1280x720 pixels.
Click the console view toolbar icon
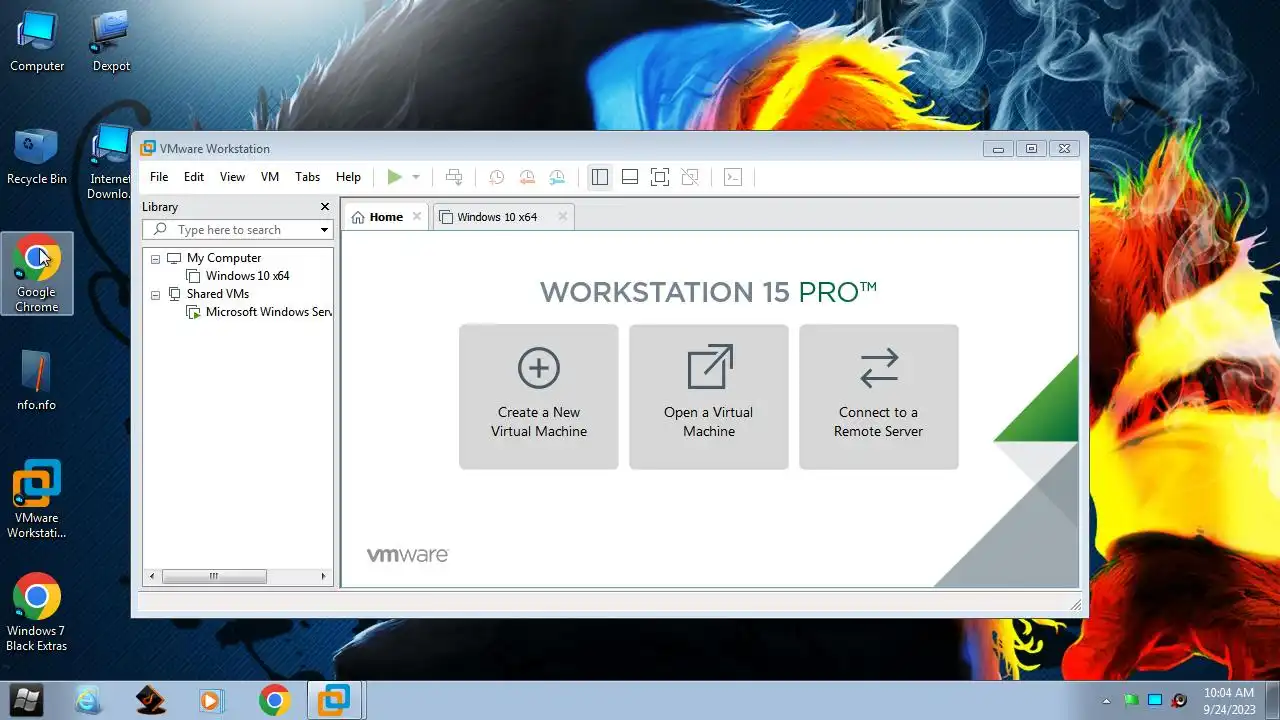point(733,177)
